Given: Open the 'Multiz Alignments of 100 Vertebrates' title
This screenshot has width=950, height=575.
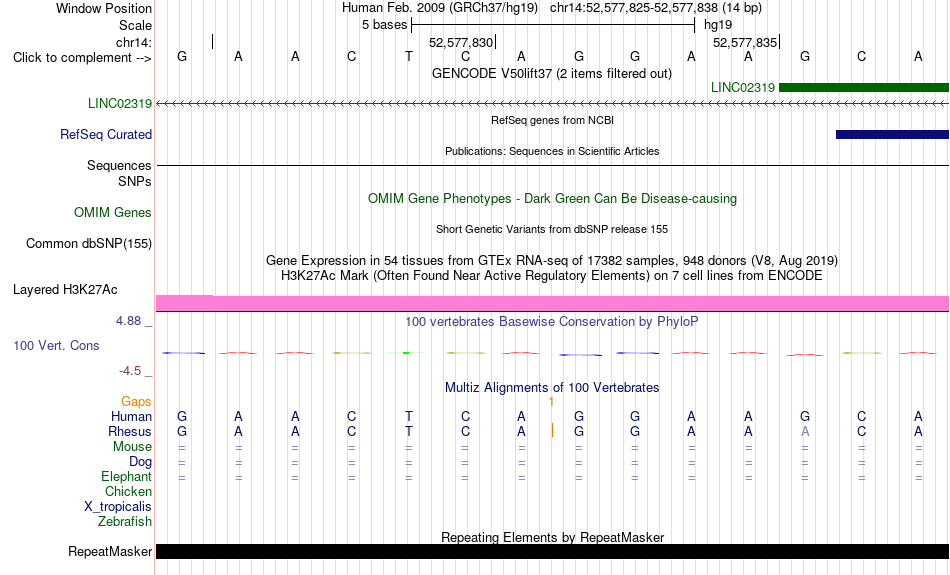Looking at the screenshot, I should [x=552, y=388].
